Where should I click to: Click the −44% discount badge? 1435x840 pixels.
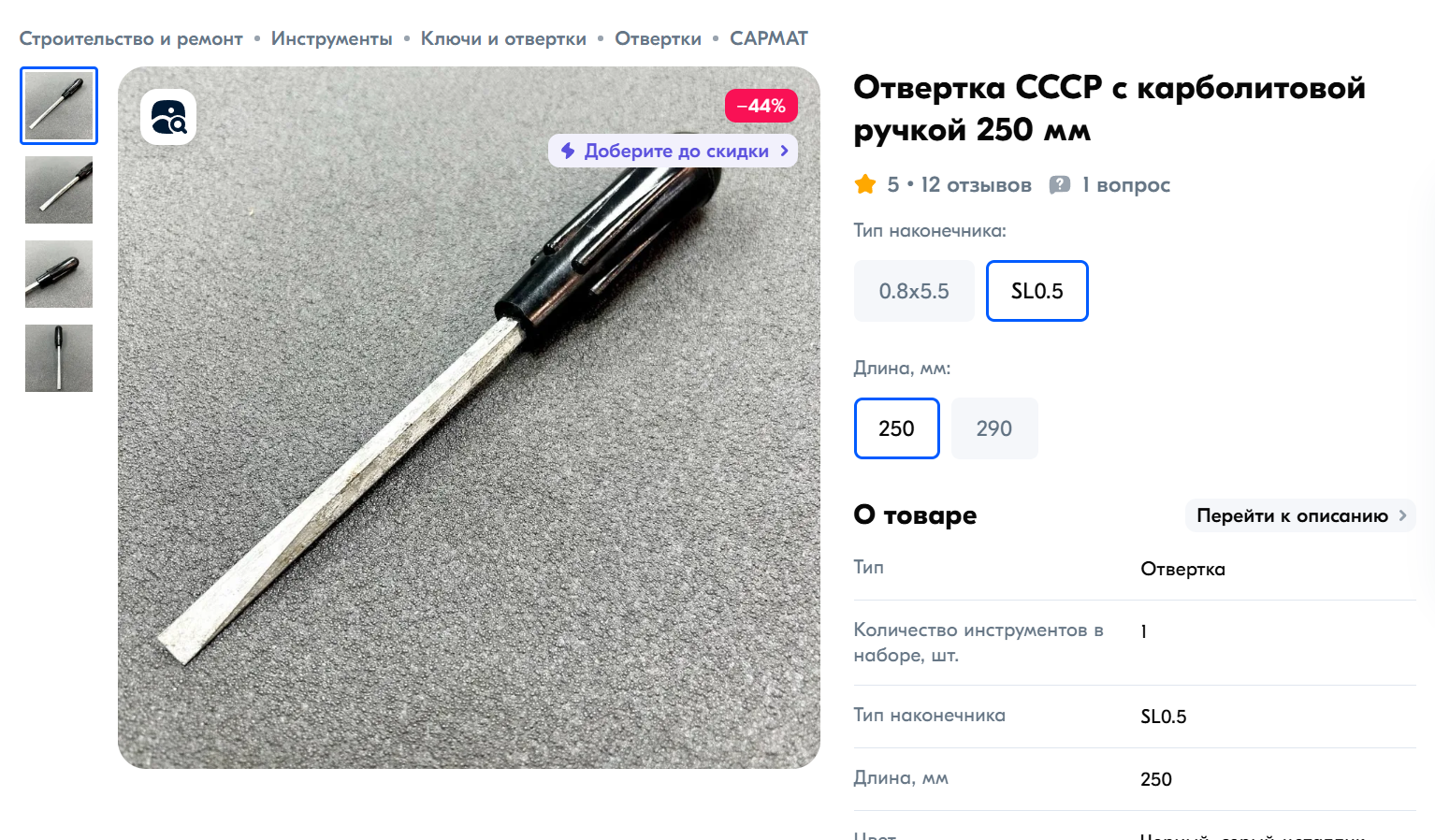pyautogui.click(x=761, y=106)
